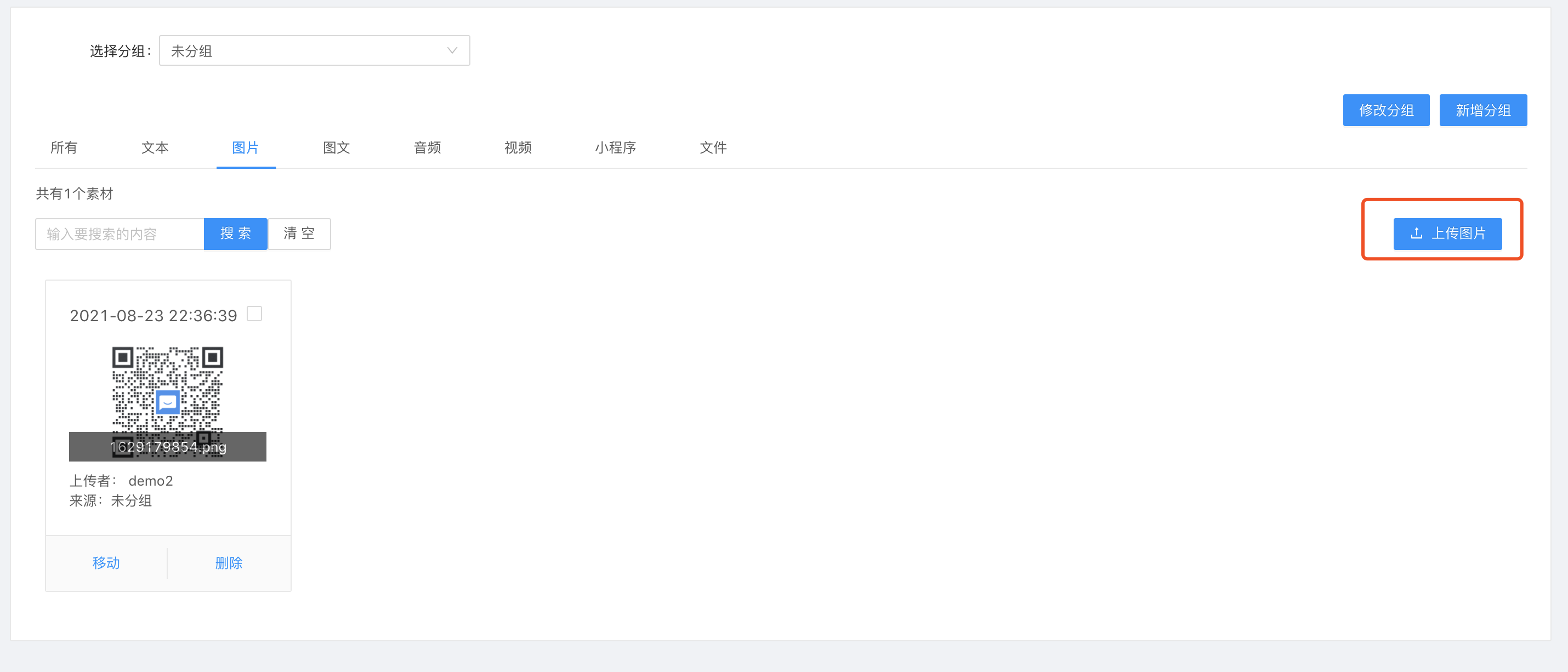1568x672 pixels.
Task: Click the uploader name demo2
Action: (x=151, y=481)
